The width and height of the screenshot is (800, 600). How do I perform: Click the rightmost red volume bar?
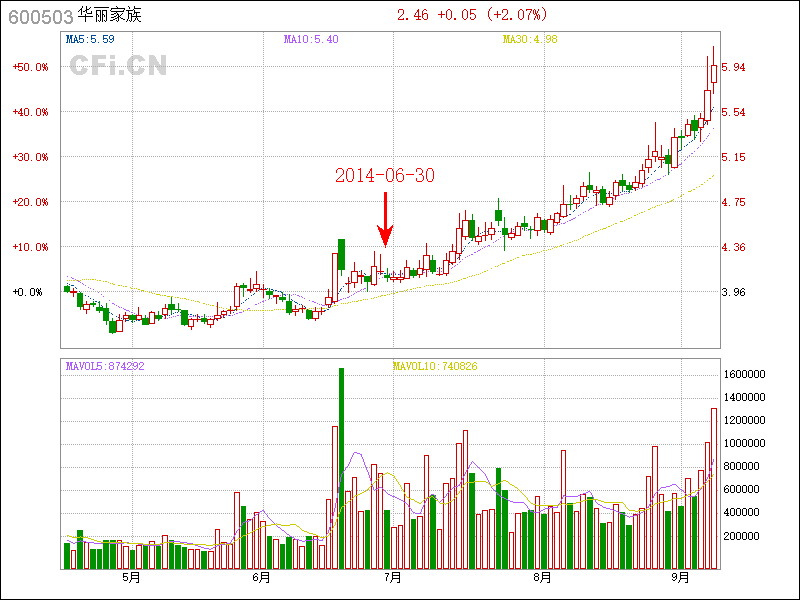coord(714,488)
